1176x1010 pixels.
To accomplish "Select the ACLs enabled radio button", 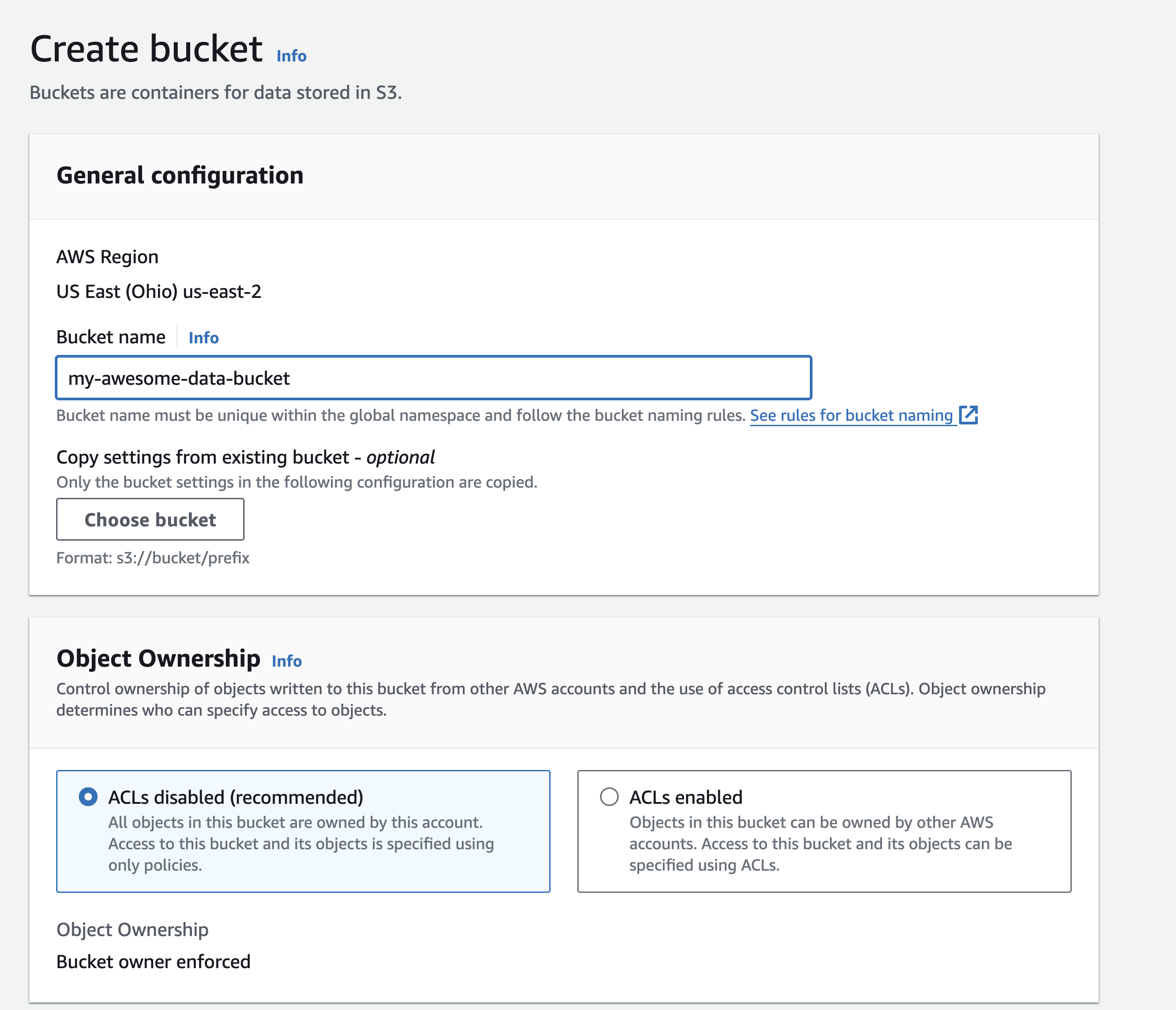I will point(609,797).
